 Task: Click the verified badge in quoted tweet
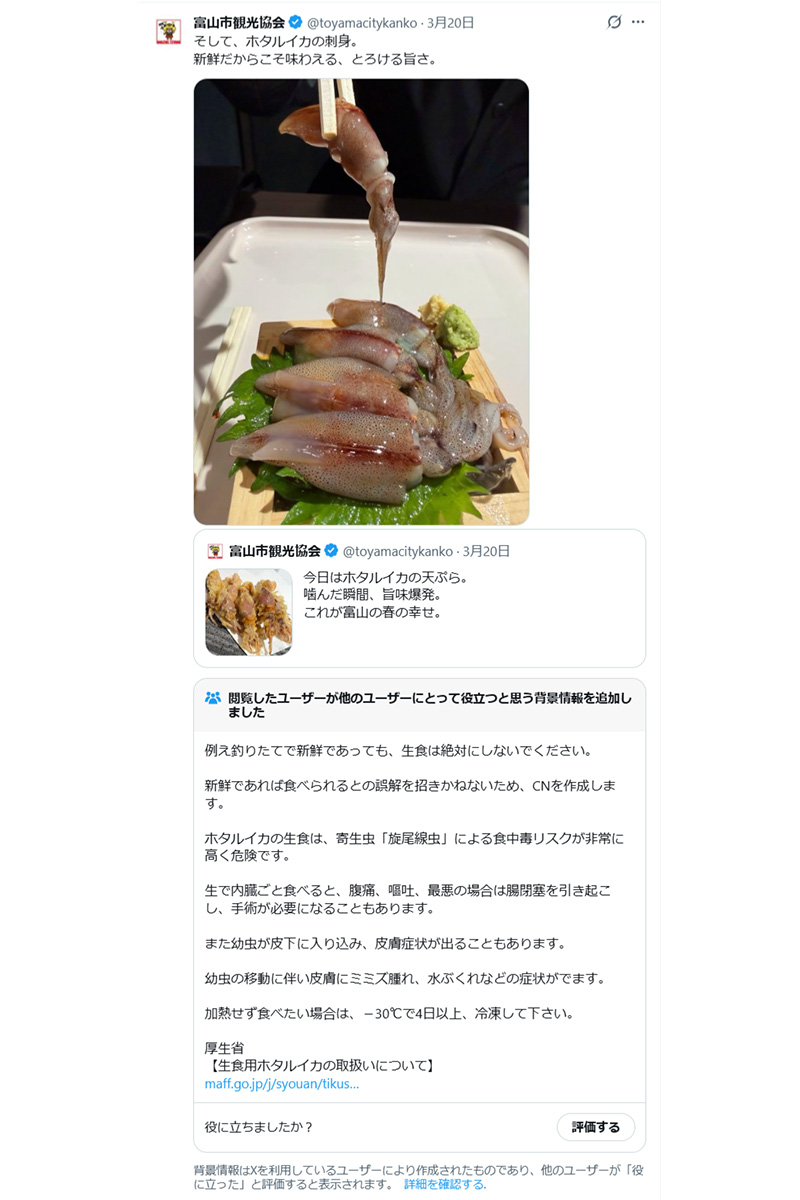tap(331, 551)
